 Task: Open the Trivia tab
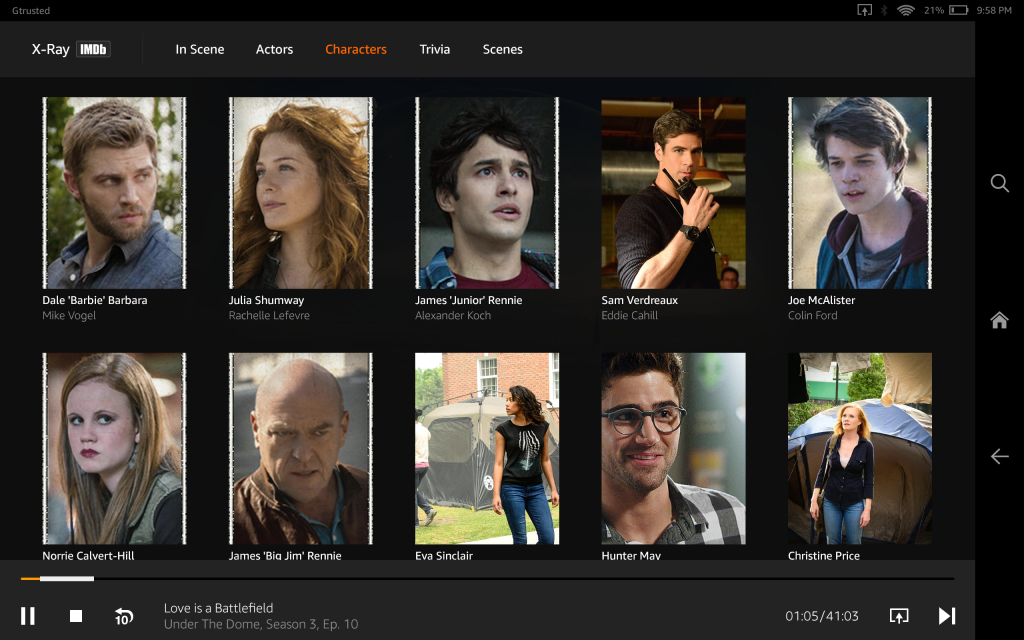435,50
